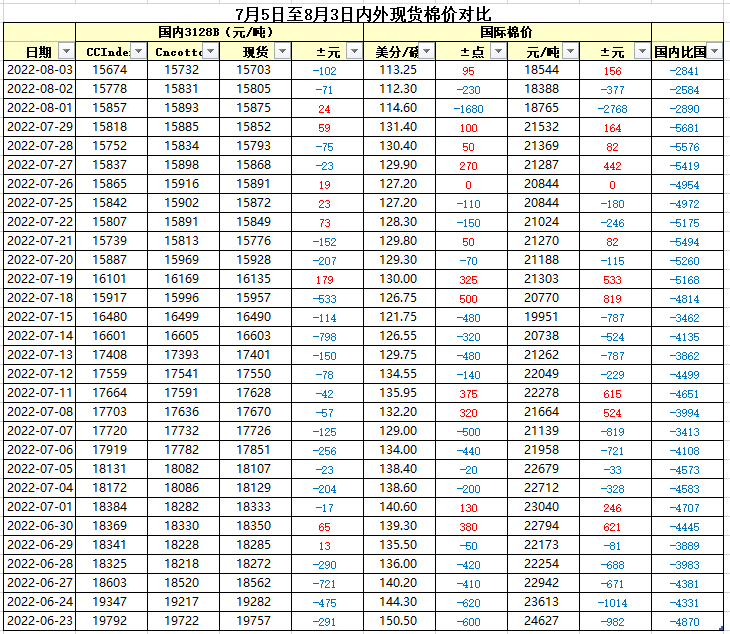This screenshot has width=730, height=634.
Task: Select date cell 2022-07-05
Action: click(x=40, y=469)
